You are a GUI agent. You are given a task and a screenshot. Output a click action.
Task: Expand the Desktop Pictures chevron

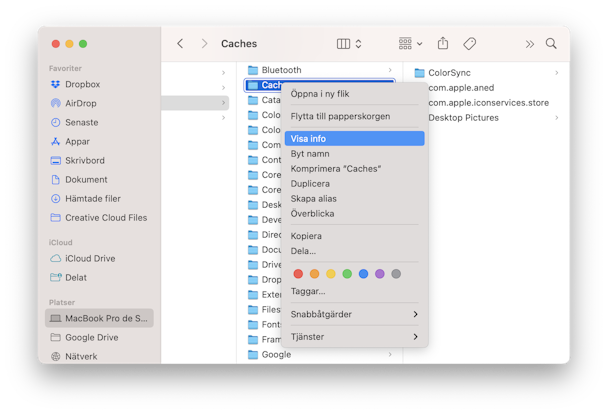coord(557,117)
